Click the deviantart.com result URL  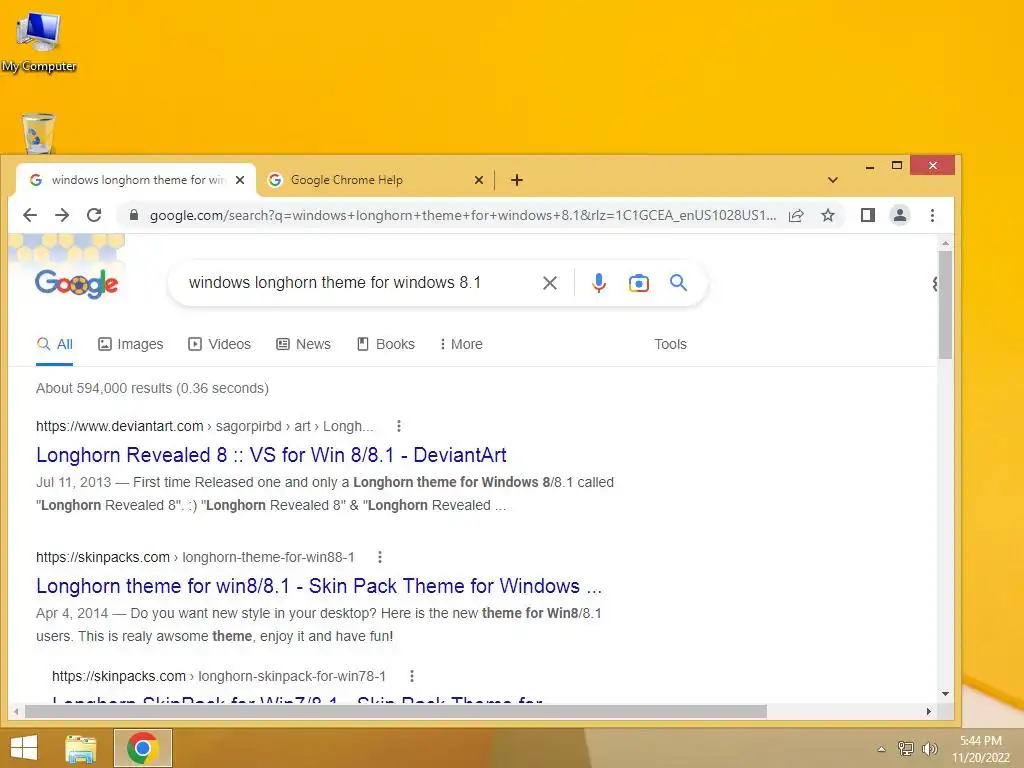pos(204,426)
